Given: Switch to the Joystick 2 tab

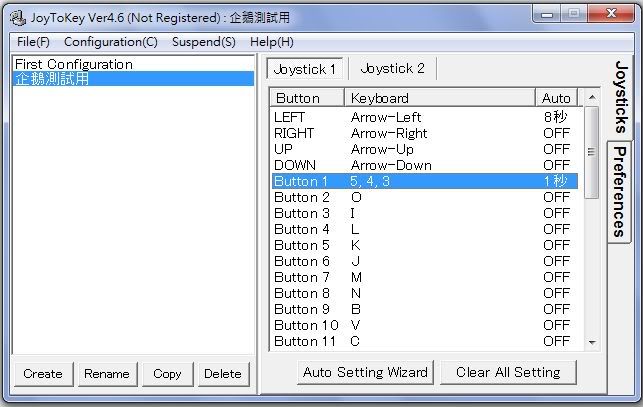Looking at the screenshot, I should click(x=392, y=68).
